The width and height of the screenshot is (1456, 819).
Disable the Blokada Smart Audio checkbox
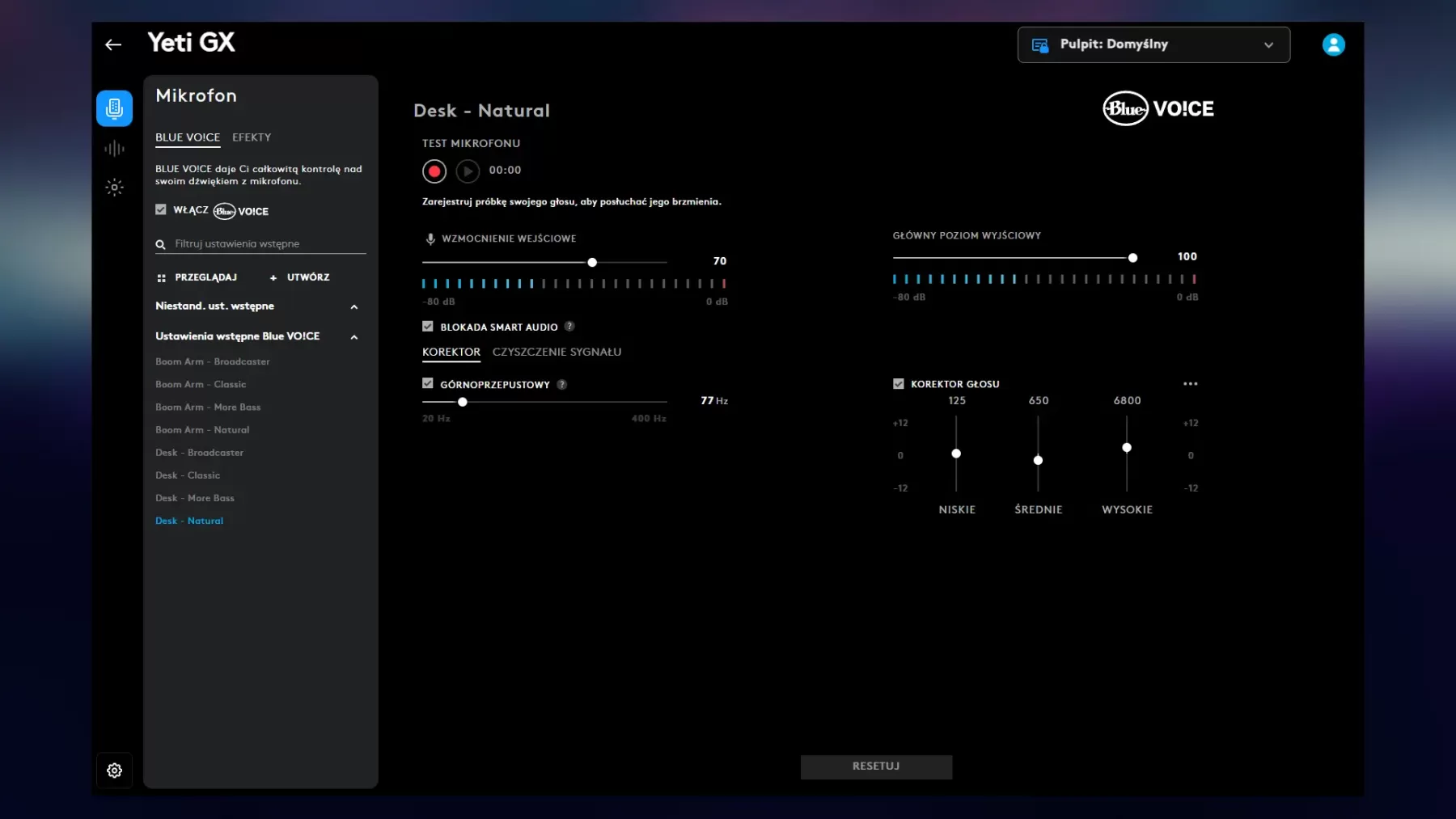coord(428,327)
